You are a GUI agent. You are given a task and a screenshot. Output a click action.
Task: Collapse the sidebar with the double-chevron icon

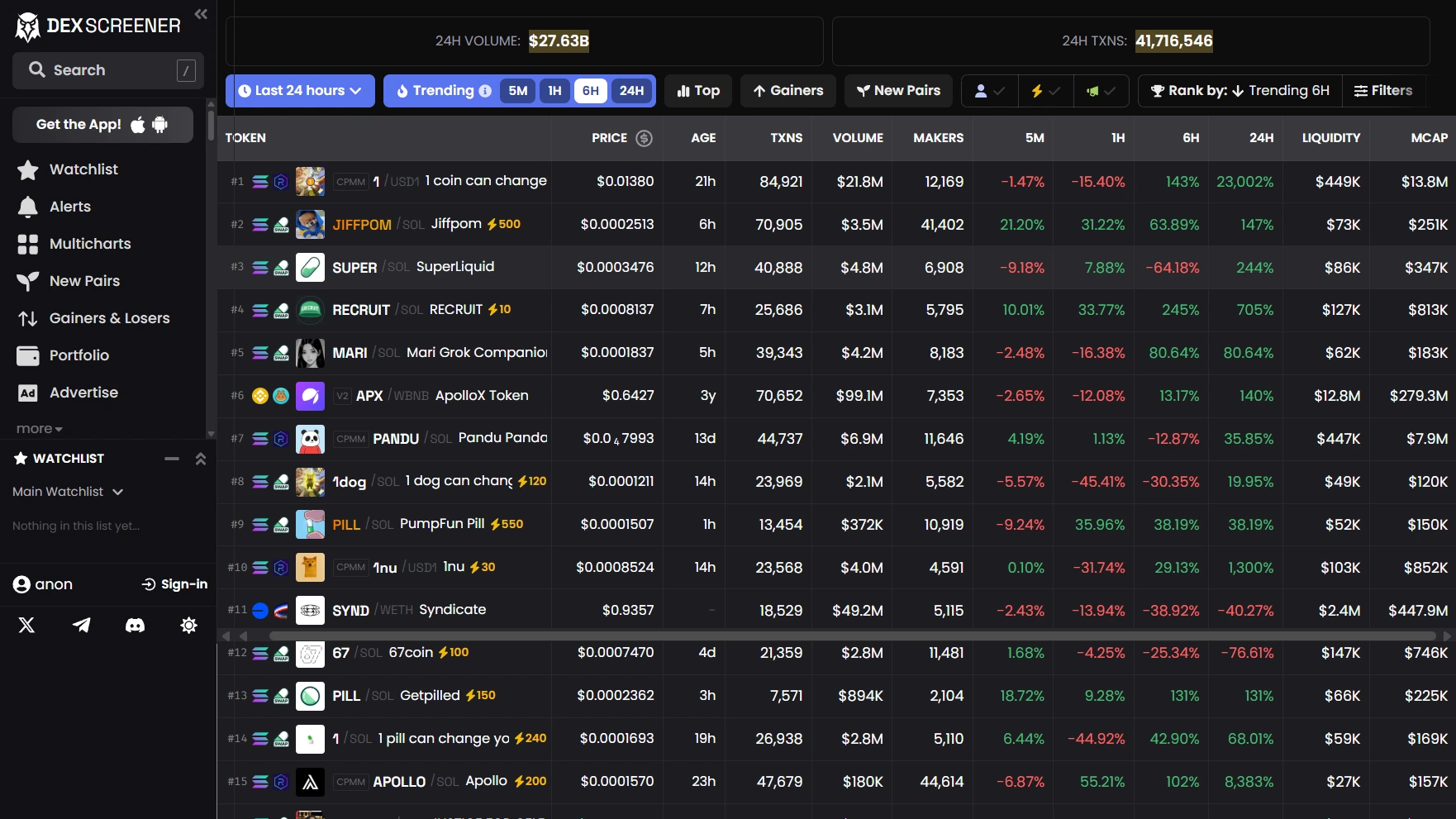click(201, 13)
